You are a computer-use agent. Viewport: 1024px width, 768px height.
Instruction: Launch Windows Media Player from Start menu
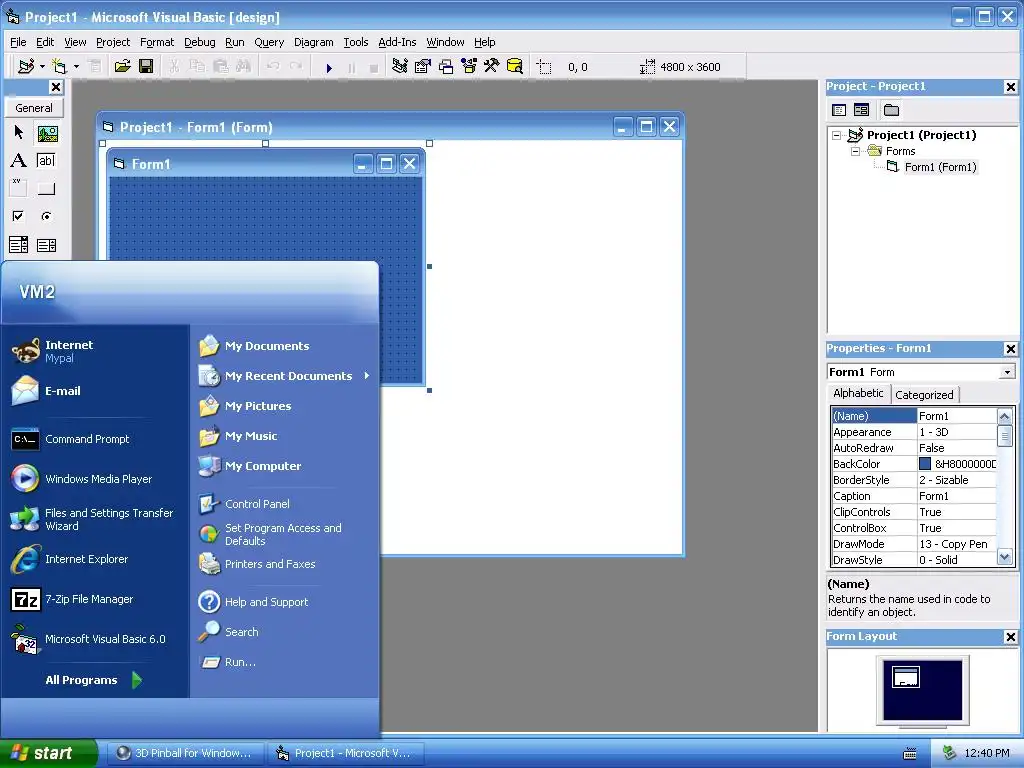pyautogui.click(x=99, y=479)
